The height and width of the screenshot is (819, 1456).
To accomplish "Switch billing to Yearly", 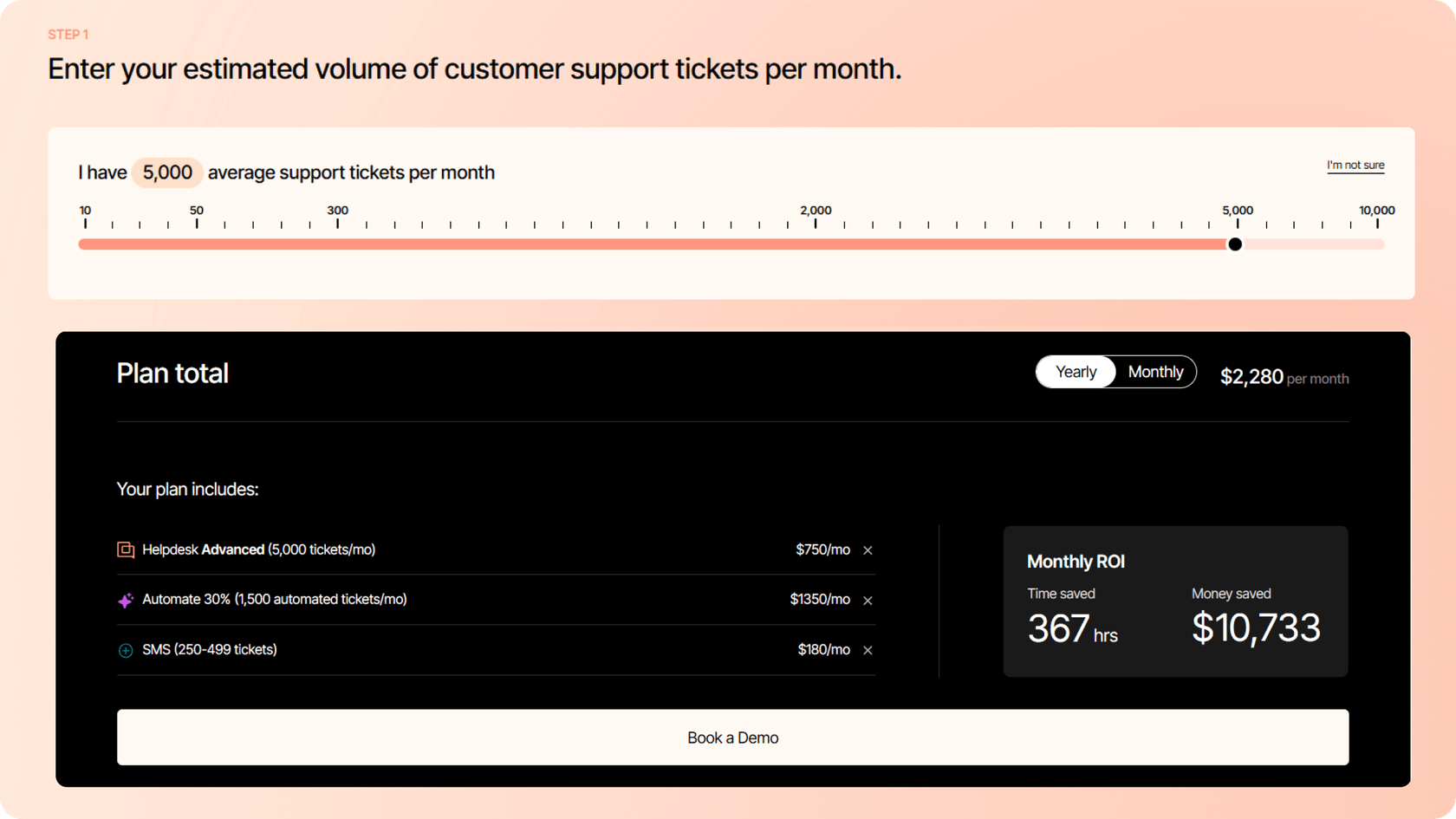I will pyautogui.click(x=1076, y=372).
